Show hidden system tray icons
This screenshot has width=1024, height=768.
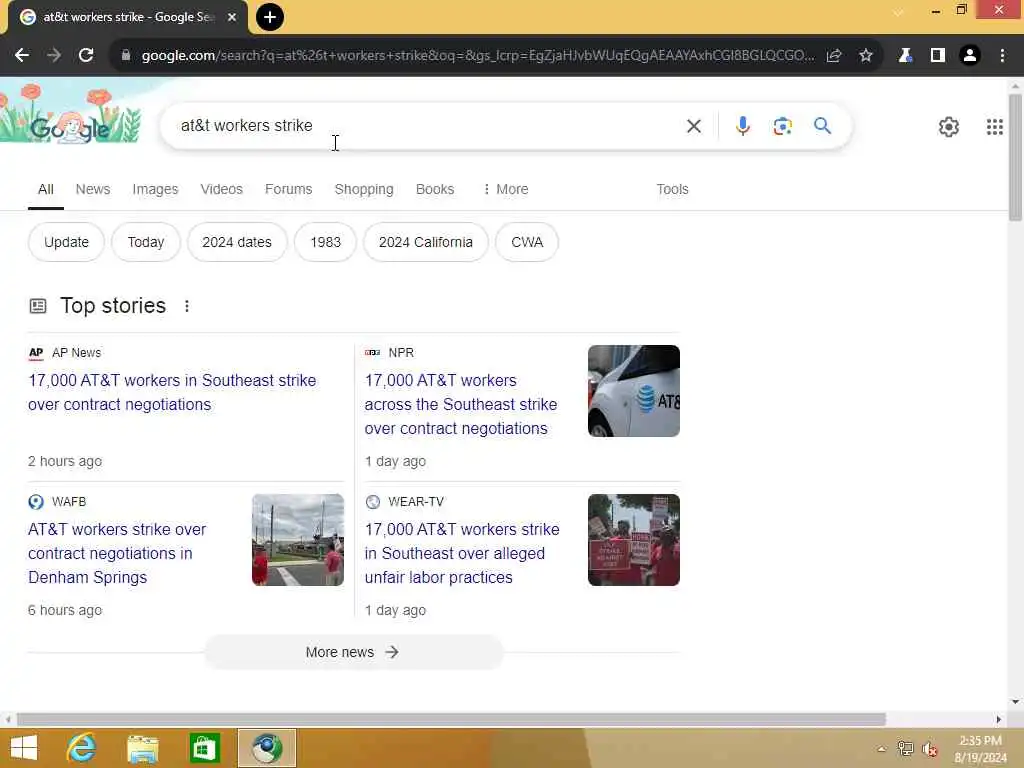[x=881, y=749]
